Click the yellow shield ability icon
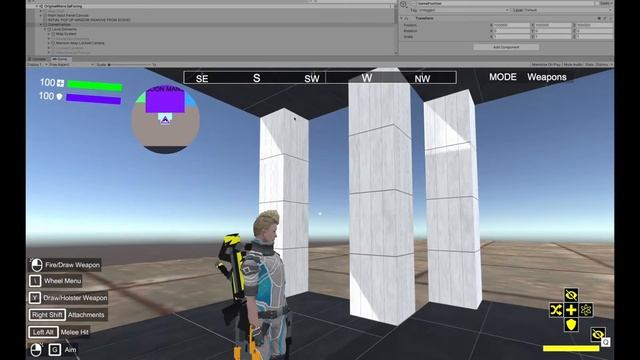The height and width of the screenshot is (360, 640). (x=571, y=325)
